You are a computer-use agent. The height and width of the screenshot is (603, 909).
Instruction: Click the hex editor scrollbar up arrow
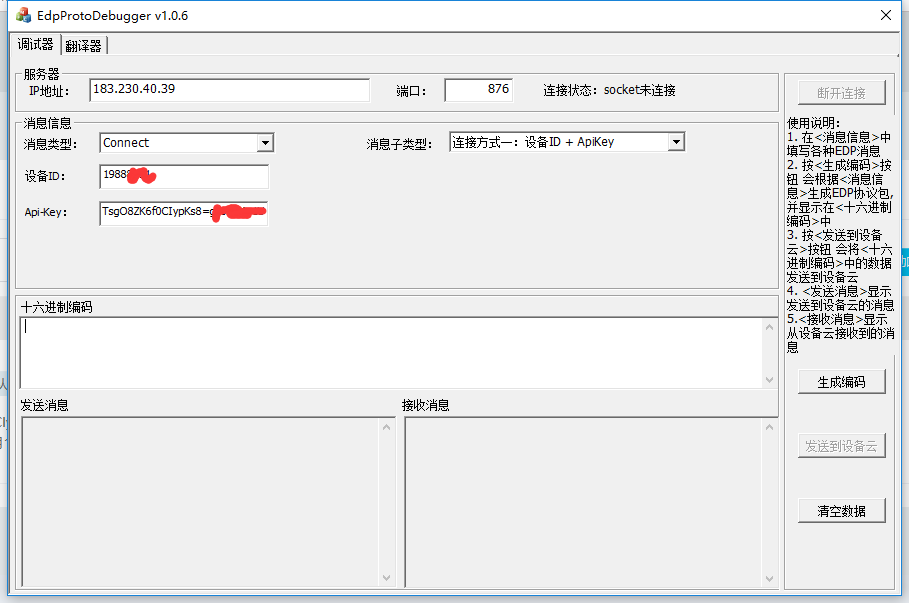coord(769,326)
